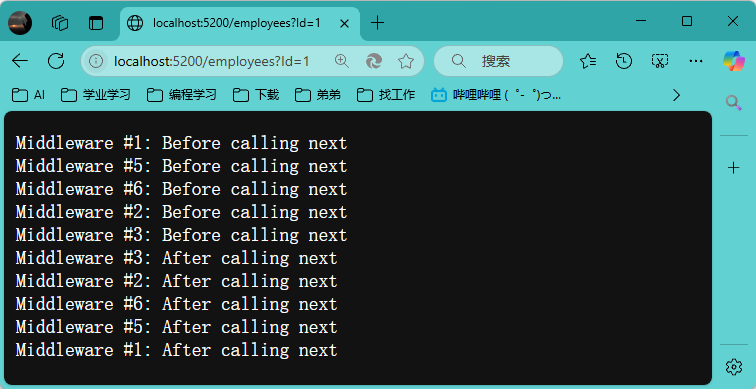Open sidebar settings gear
This screenshot has height=389, width=756.
[734, 367]
